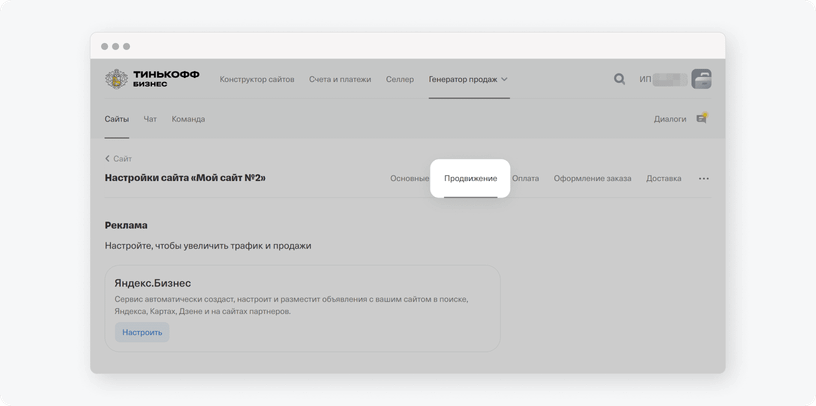Click the Реклама section heading
Image resolution: width=816 pixels, height=406 pixels.
point(126,225)
